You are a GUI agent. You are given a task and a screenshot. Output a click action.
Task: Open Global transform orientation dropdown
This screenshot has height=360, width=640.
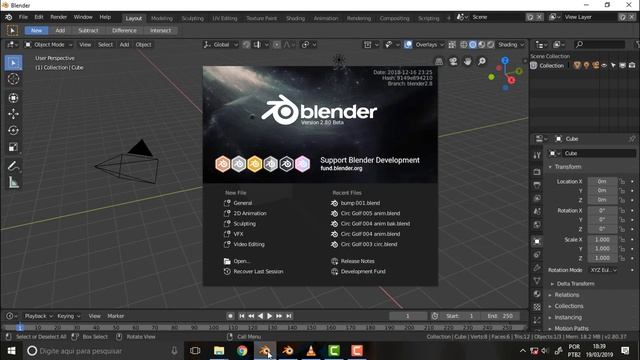click(x=221, y=44)
